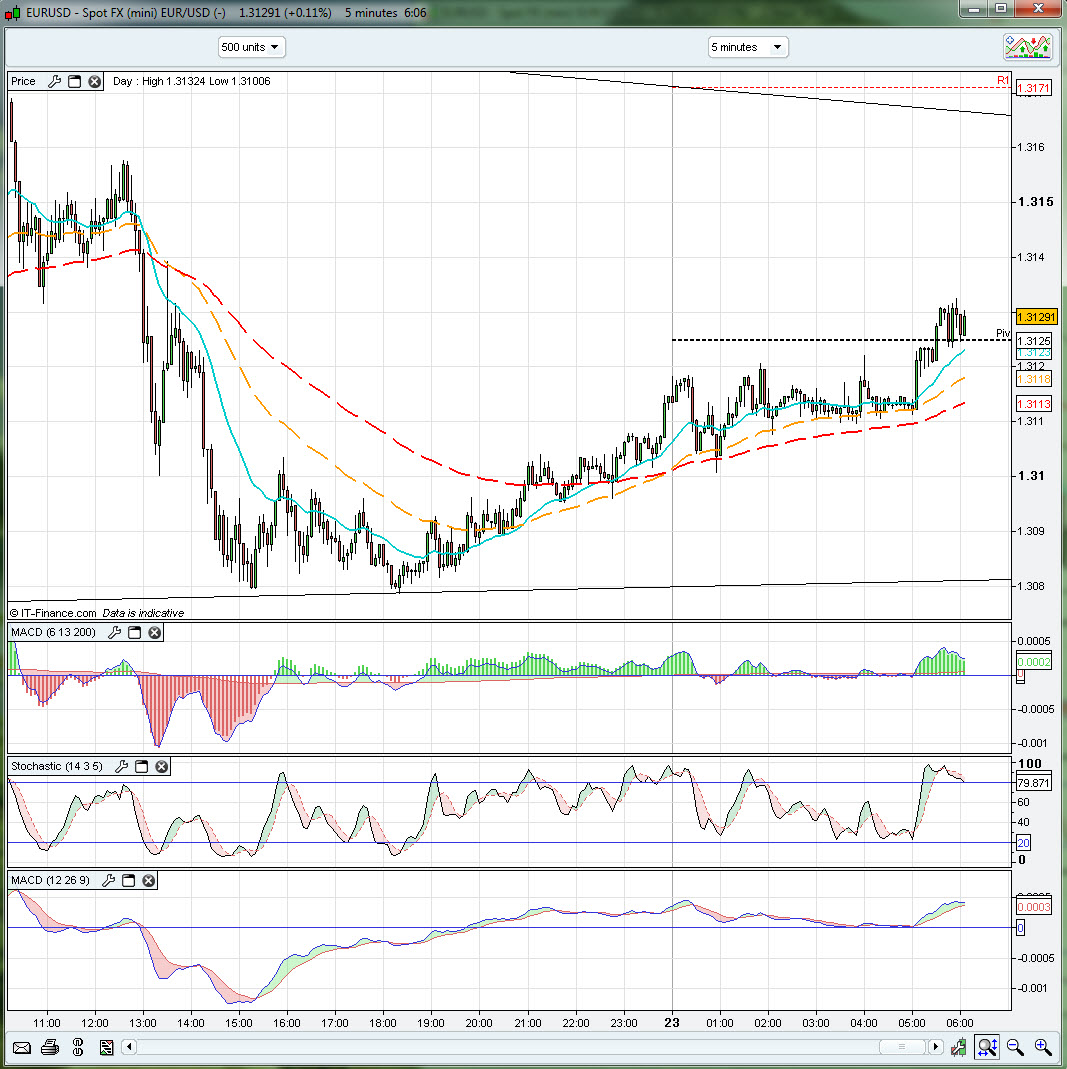
Task: Click the zoom out magnifier icon
Action: (1015, 1047)
